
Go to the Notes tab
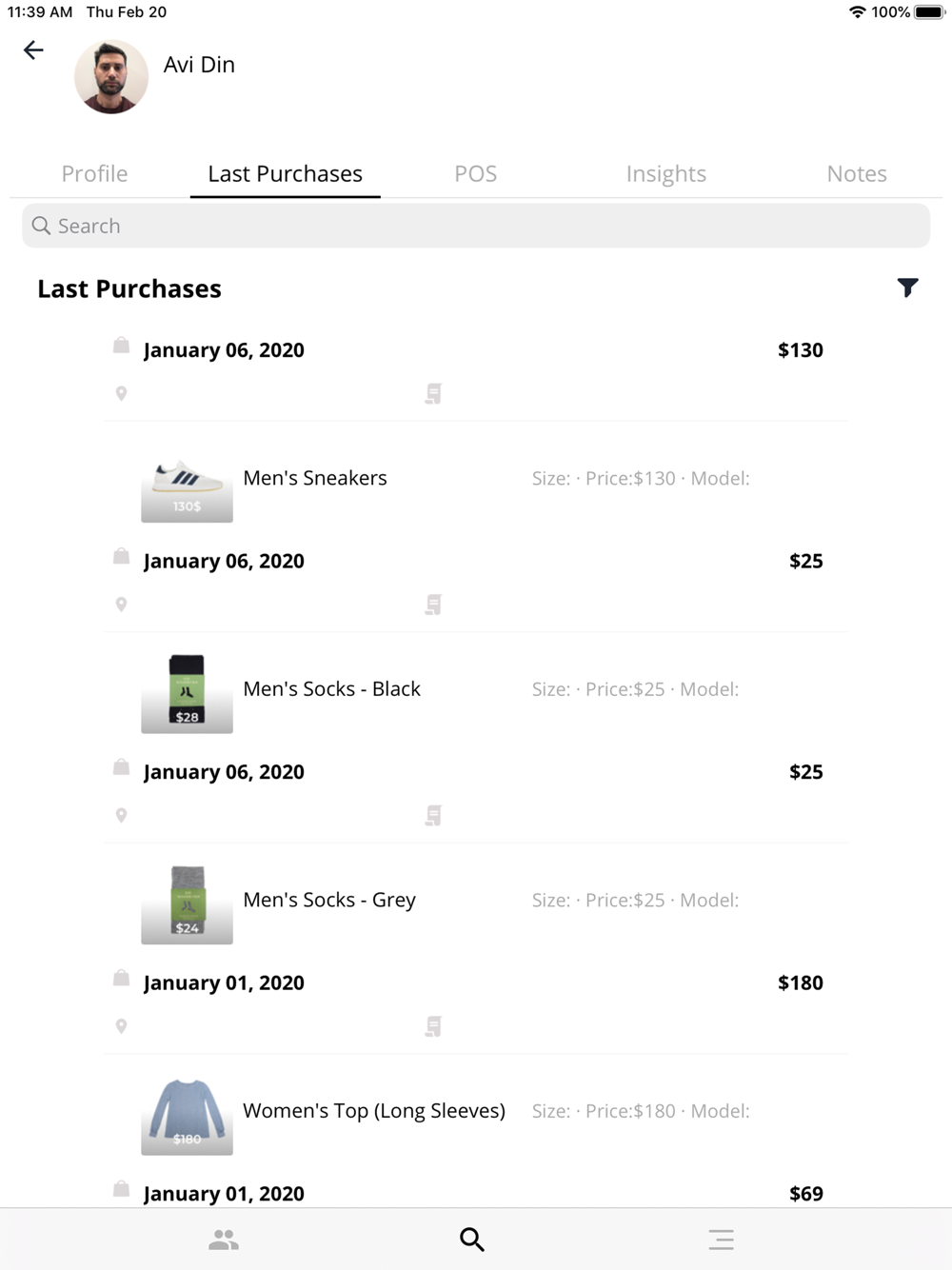pos(857,173)
